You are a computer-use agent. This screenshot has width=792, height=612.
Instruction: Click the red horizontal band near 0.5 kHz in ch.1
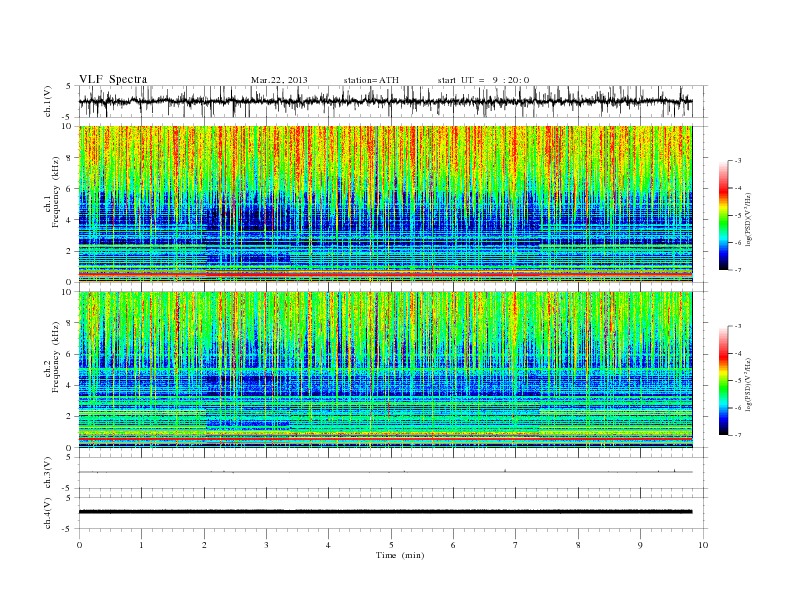[385, 273]
